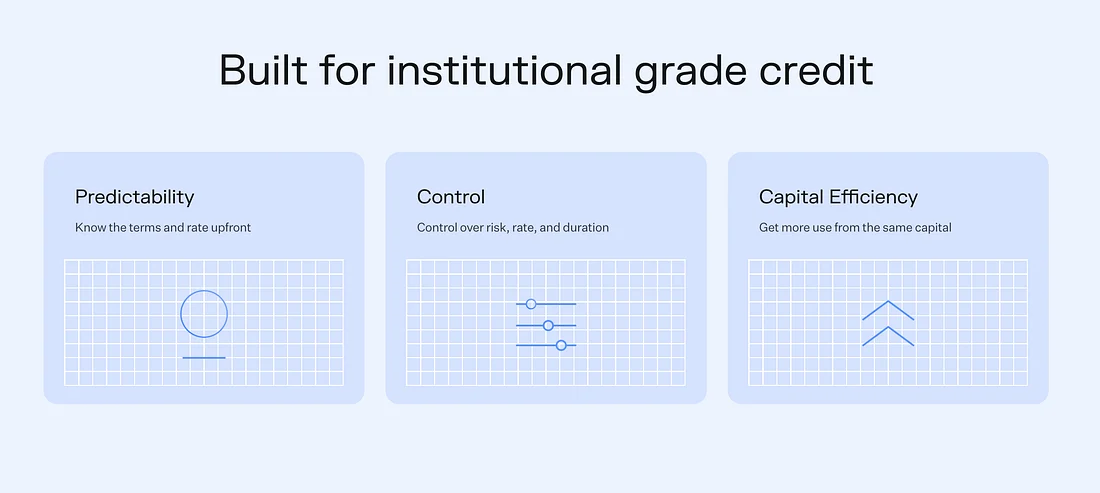Click the word 'Built' in the headline

click(x=264, y=69)
